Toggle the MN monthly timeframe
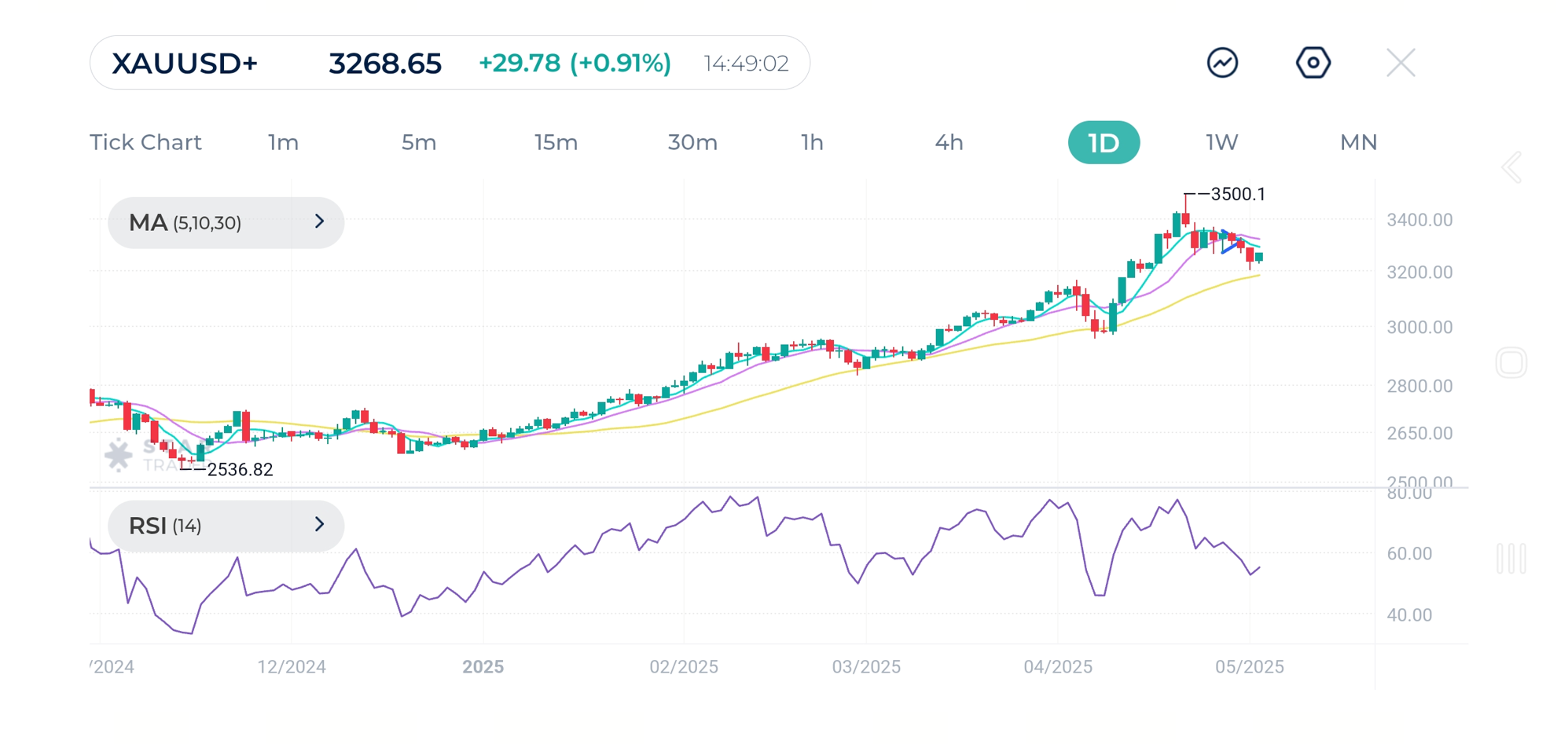1568x744 pixels. (x=1357, y=142)
